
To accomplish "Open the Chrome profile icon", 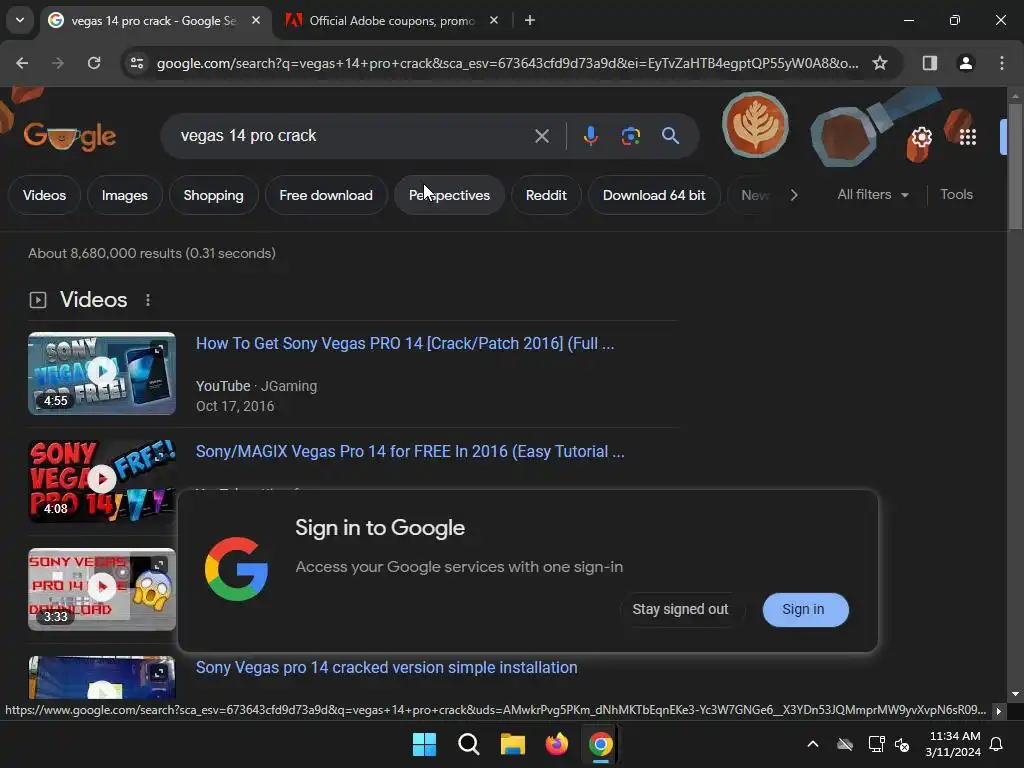I will click(965, 63).
